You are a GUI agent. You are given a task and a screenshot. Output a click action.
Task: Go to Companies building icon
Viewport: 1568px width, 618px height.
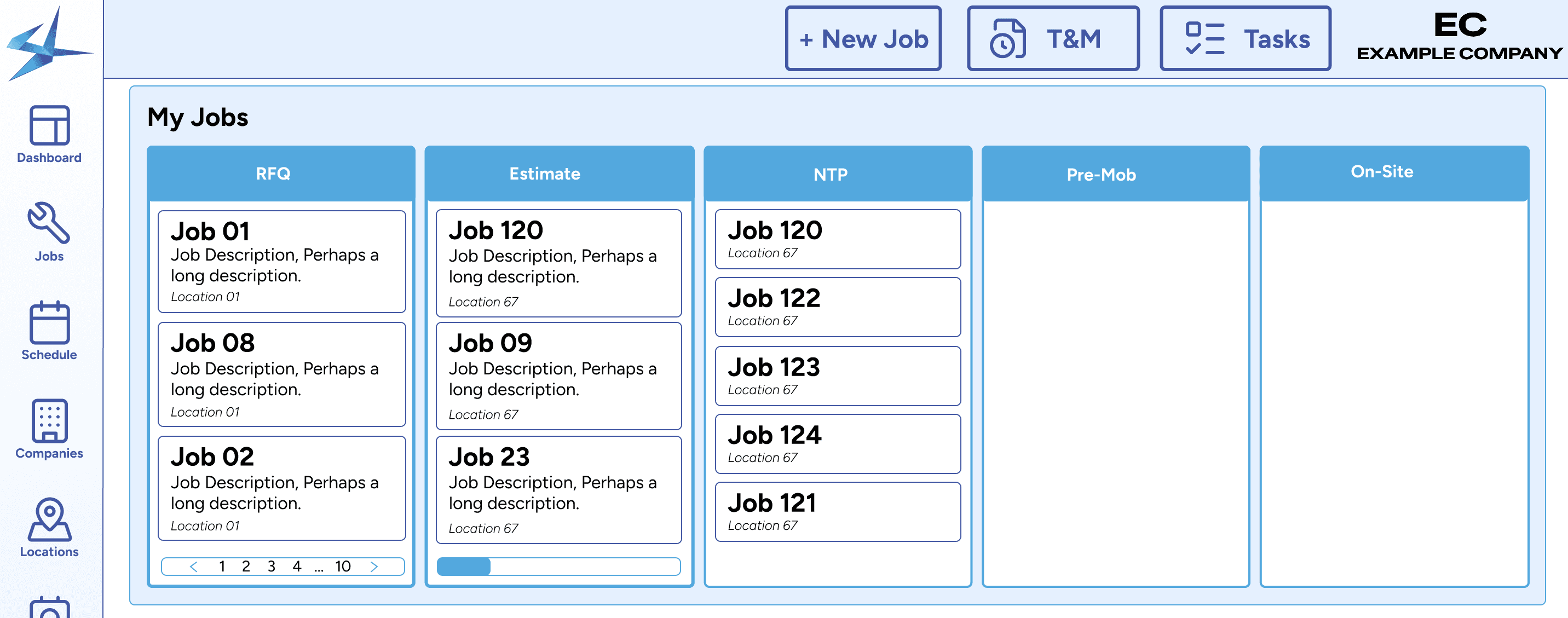[x=49, y=421]
